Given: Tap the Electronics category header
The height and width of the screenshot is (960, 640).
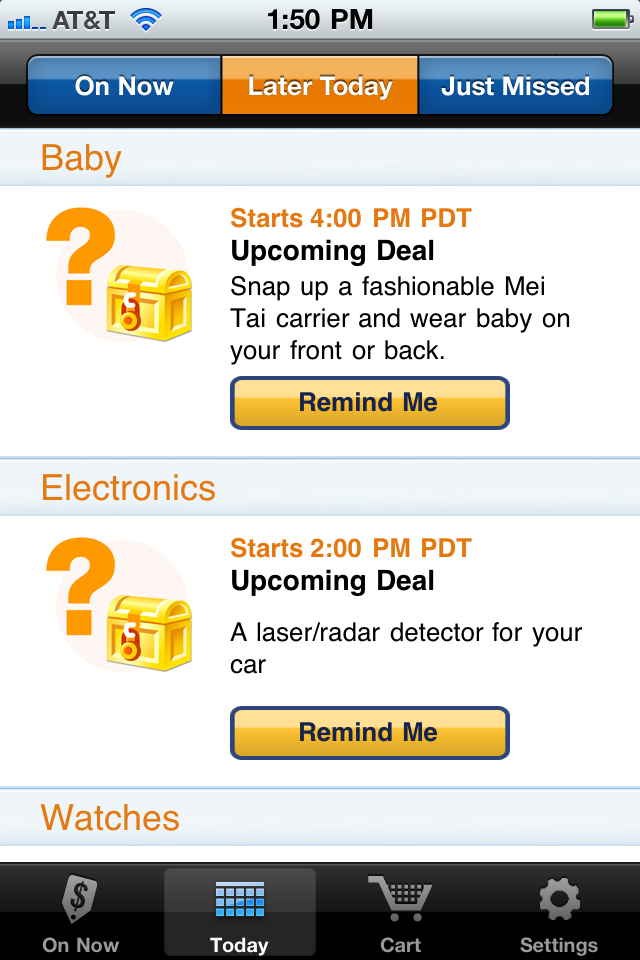Looking at the screenshot, I should 320,487.
